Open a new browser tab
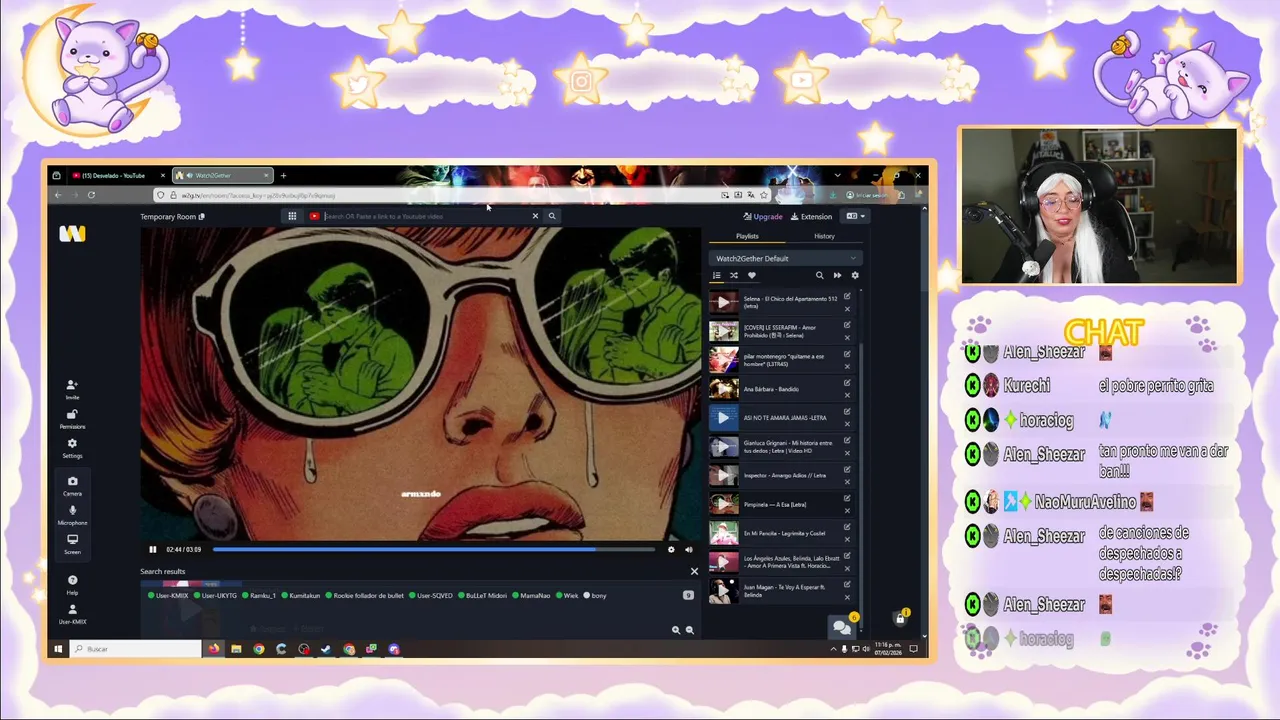 click(x=283, y=175)
